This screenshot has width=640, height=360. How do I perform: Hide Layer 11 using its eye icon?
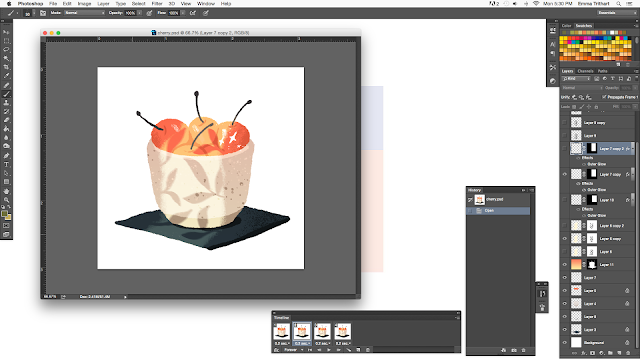(565, 264)
